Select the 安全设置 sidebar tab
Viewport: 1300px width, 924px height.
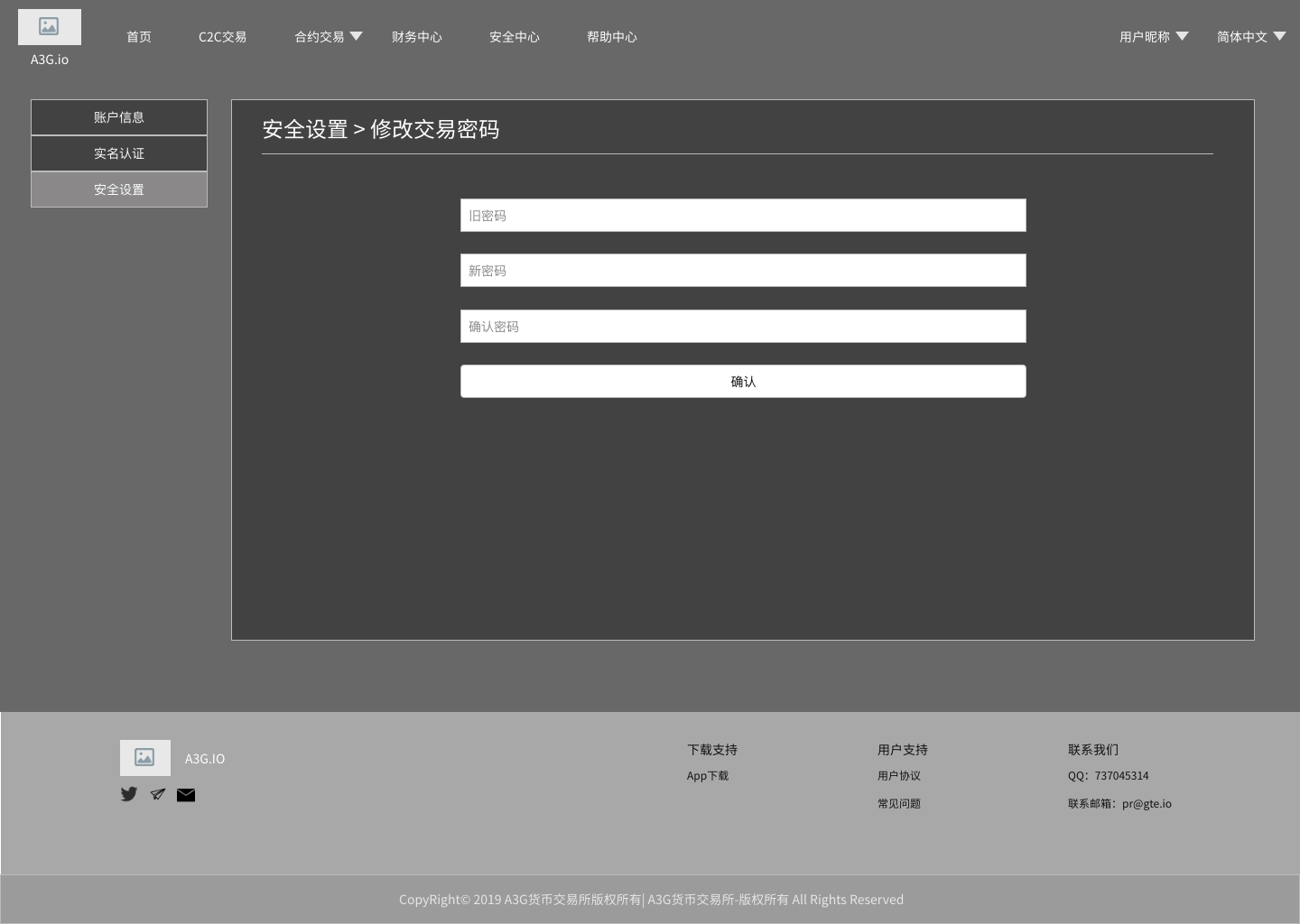pyautogui.click(x=119, y=189)
